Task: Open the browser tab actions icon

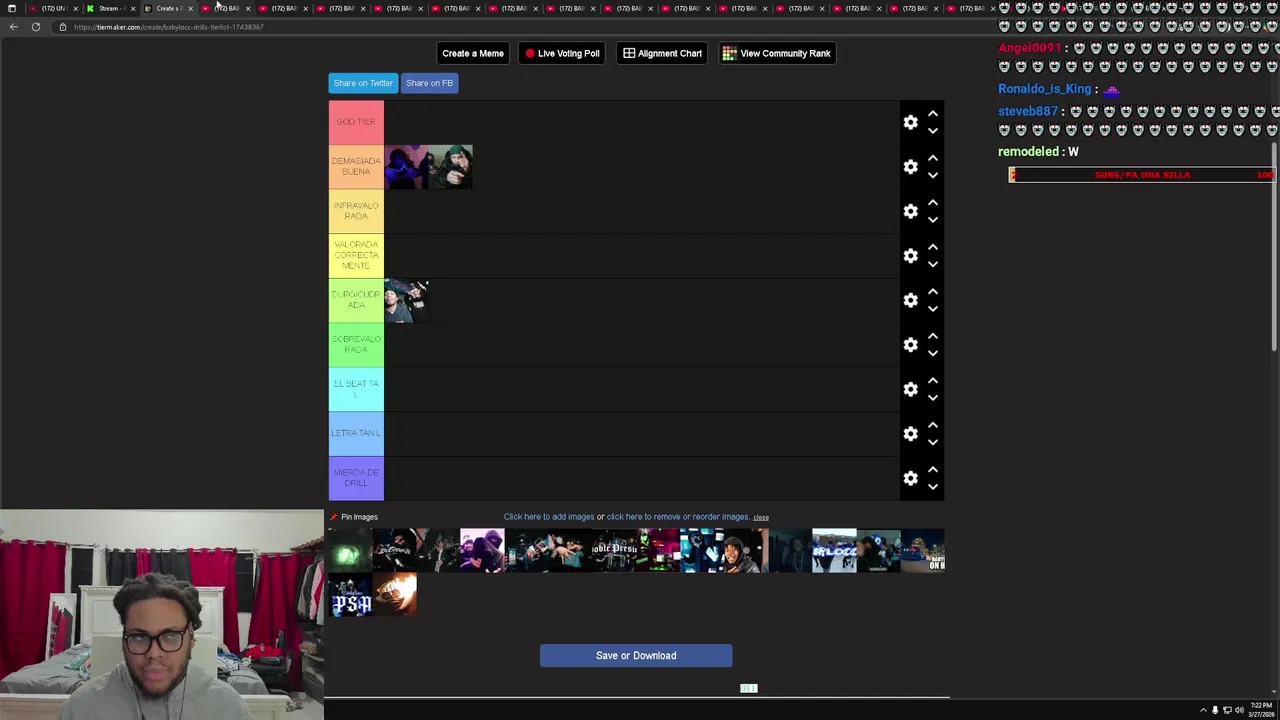Action: 11,8
